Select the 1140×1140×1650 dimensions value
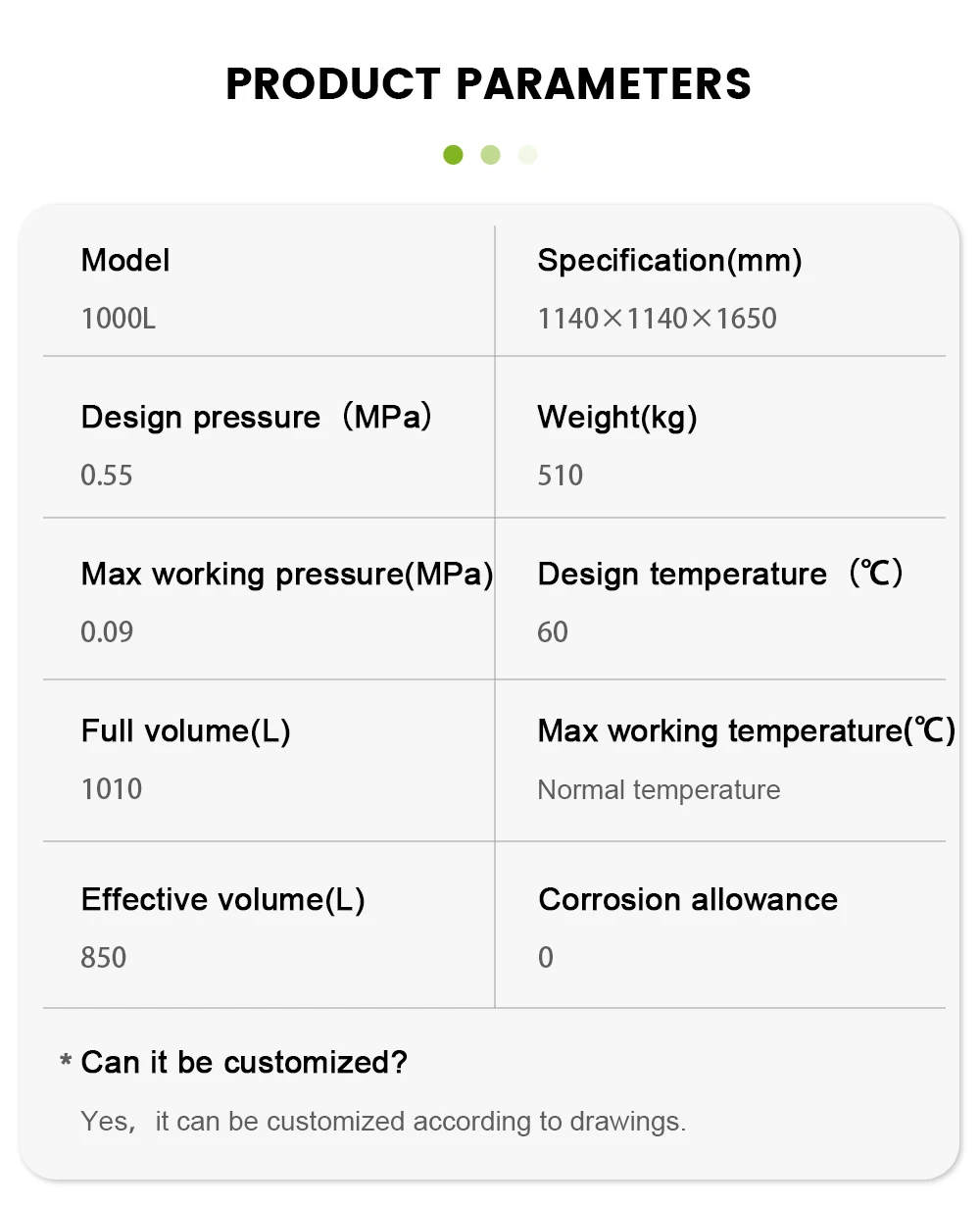980x1206 pixels. (658, 319)
